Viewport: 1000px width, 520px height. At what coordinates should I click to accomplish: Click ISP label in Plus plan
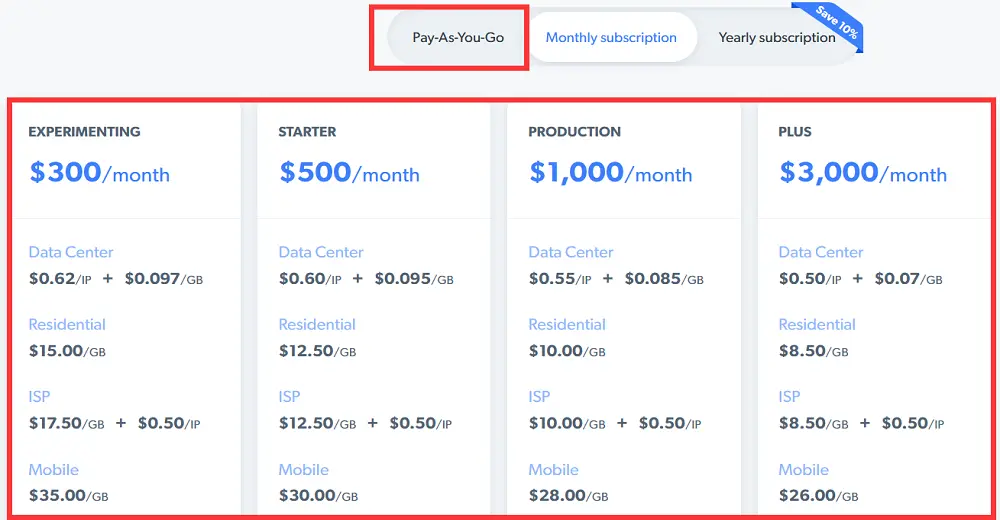[x=789, y=396]
